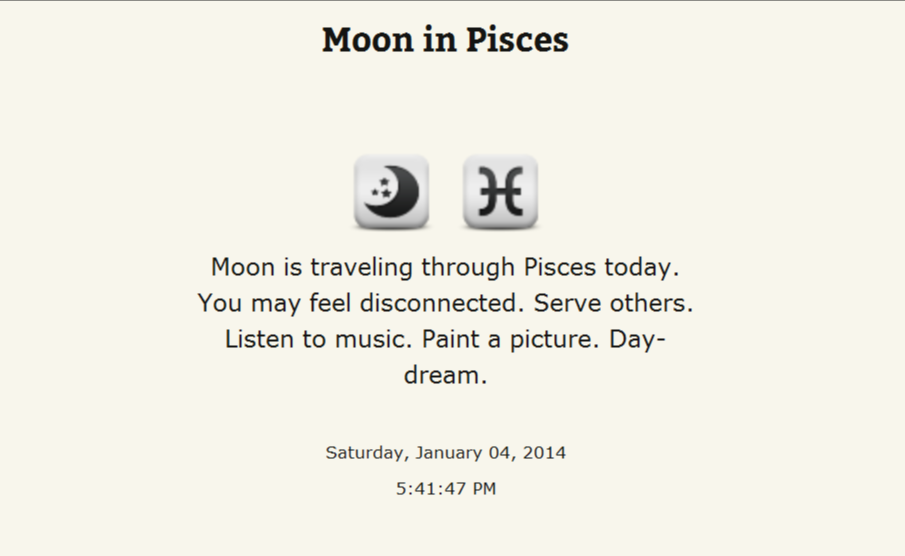This screenshot has height=556, width=905.
Task: Click the word "Moon" in the heading
Action: pos(368,40)
